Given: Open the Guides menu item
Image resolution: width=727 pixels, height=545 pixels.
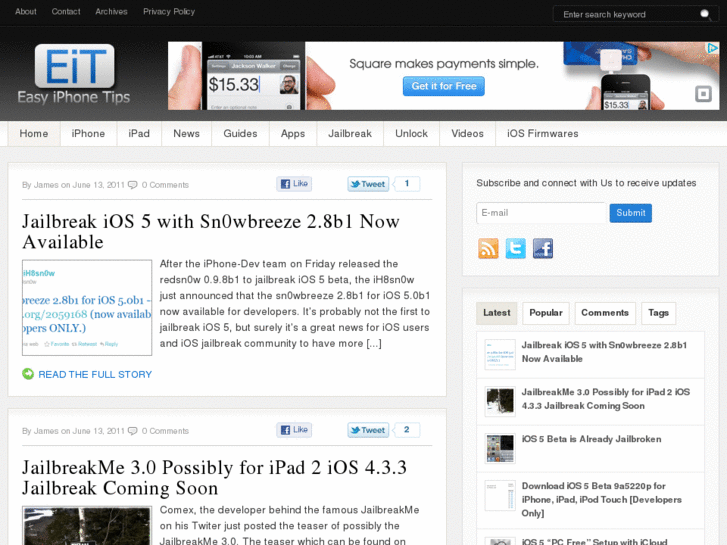Looking at the screenshot, I should 240,134.
